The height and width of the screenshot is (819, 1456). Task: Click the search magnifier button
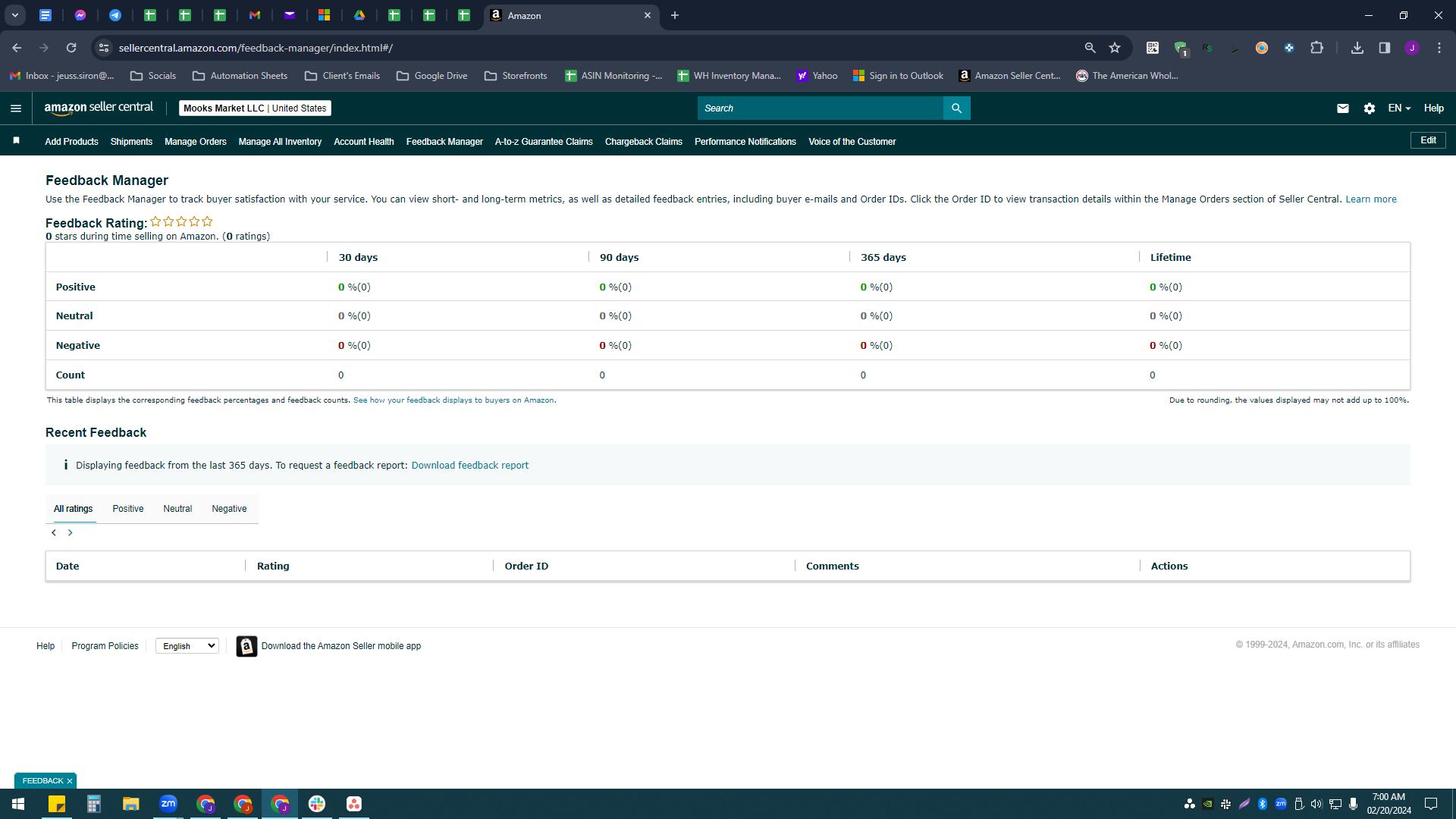956,108
